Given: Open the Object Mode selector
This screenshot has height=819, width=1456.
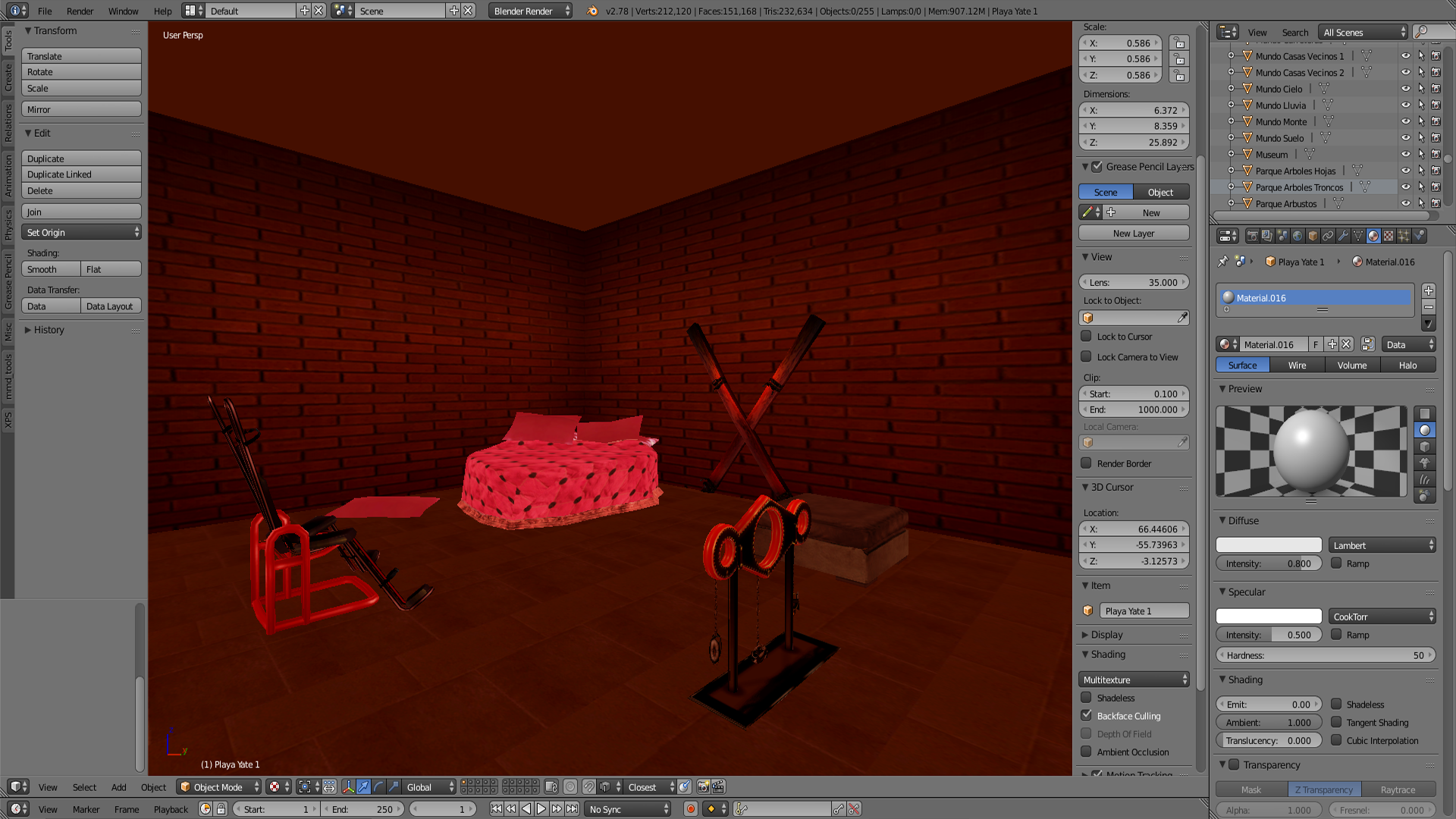Looking at the screenshot, I should (x=218, y=787).
